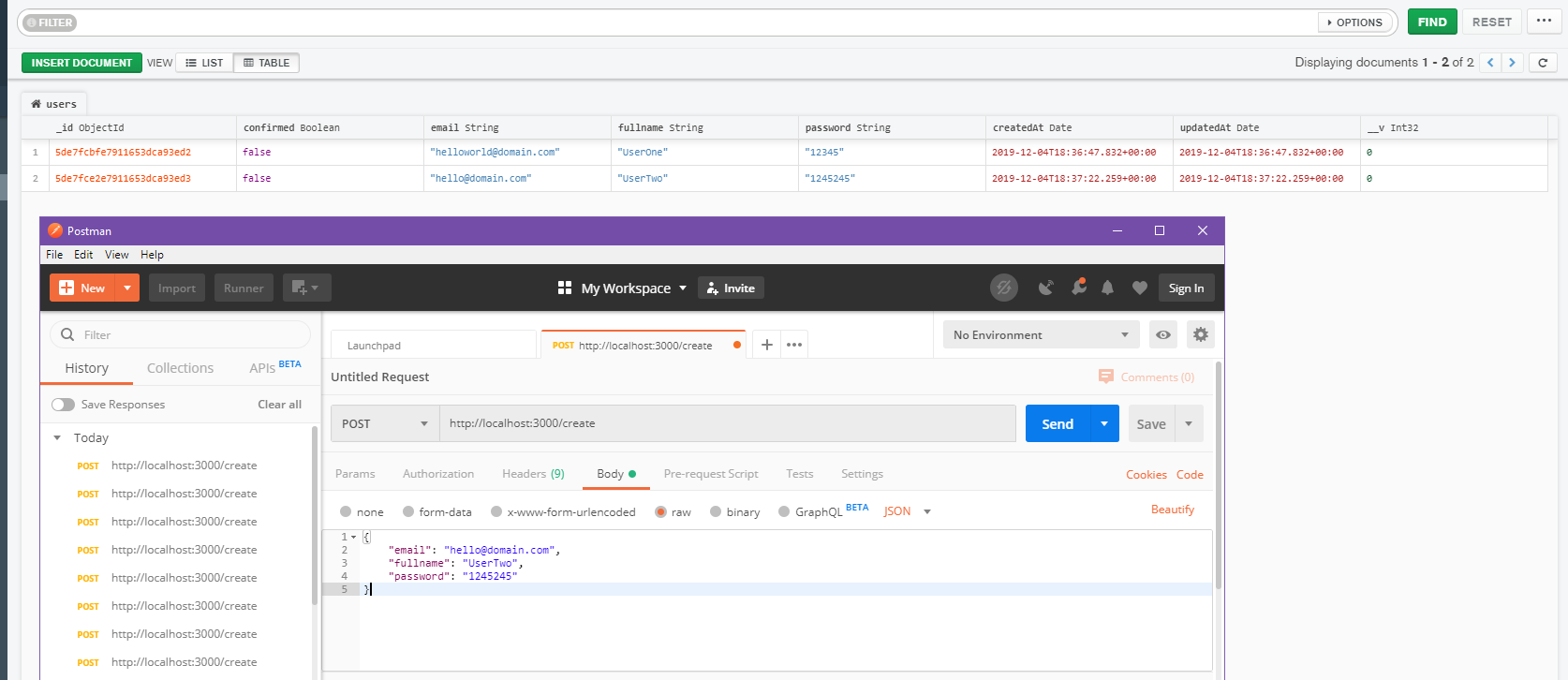1568x680 pixels.
Task: Switch to the Headers (9) tab
Action: click(x=533, y=474)
